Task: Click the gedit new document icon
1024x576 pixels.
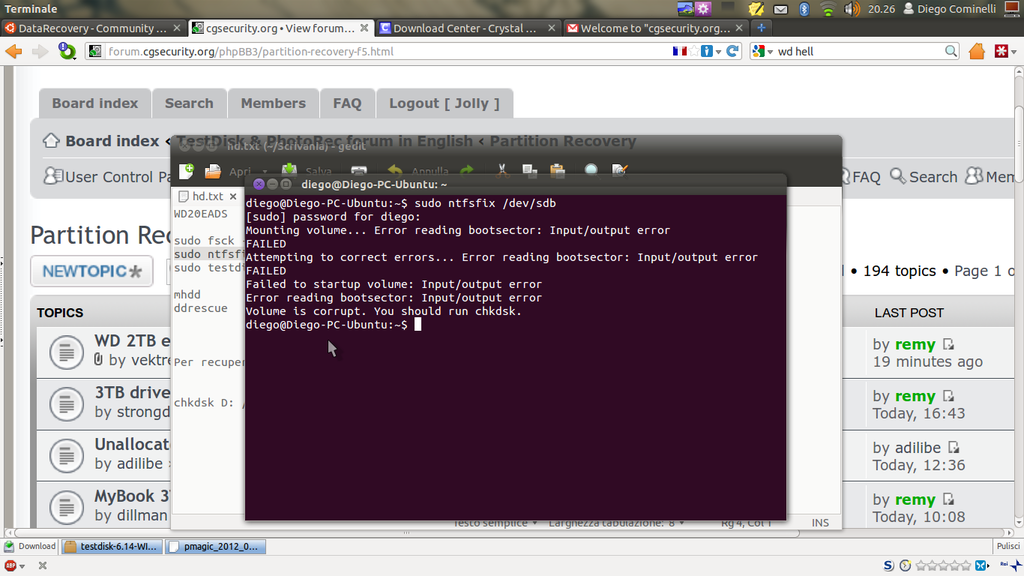Action: point(186,172)
